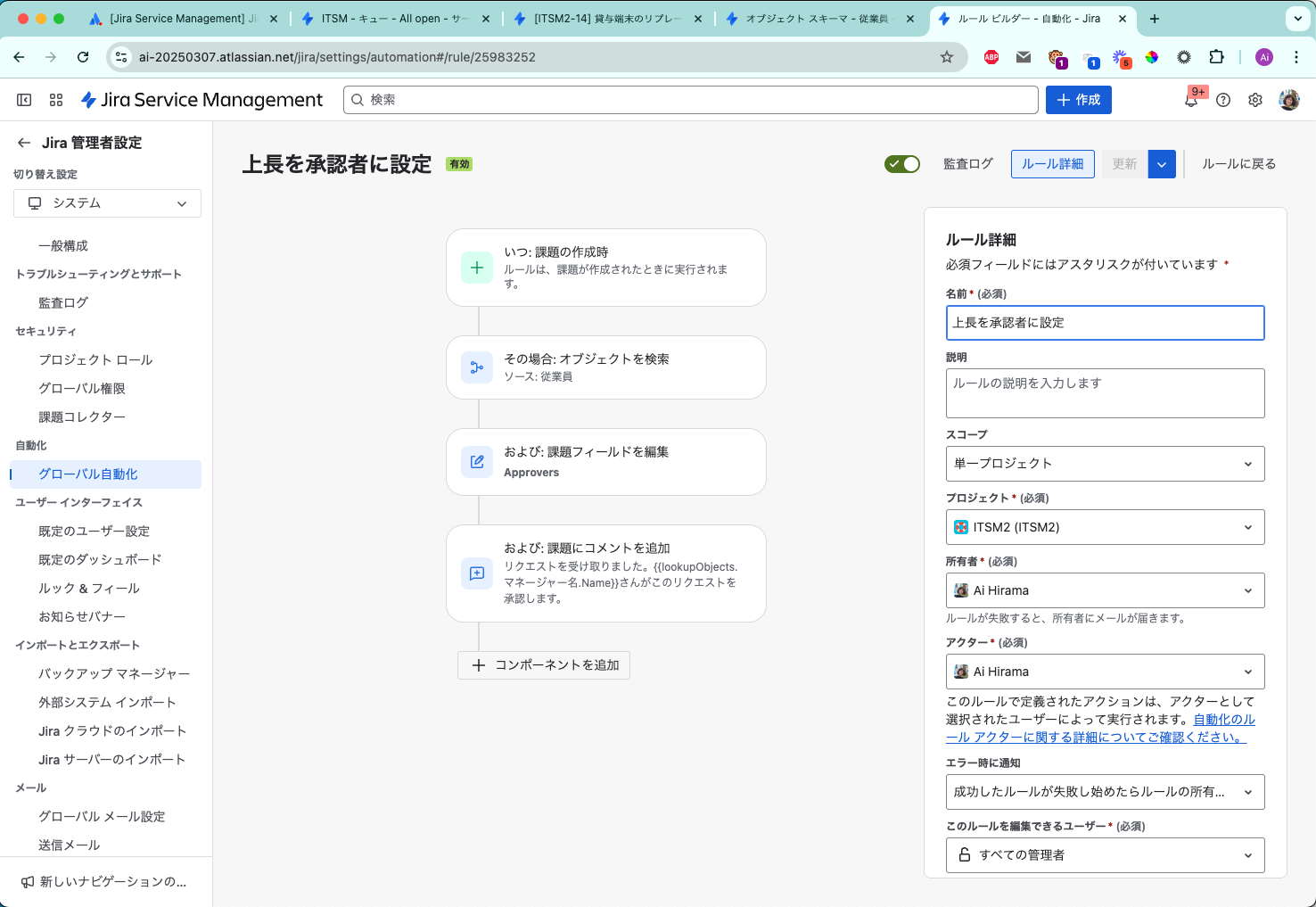Open Chrome three-dot menu
Image resolution: width=1316 pixels, height=907 pixels.
[x=1296, y=57]
